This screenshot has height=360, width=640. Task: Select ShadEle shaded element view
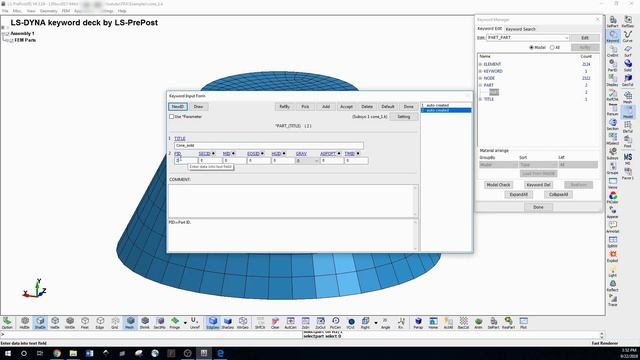tap(40, 322)
